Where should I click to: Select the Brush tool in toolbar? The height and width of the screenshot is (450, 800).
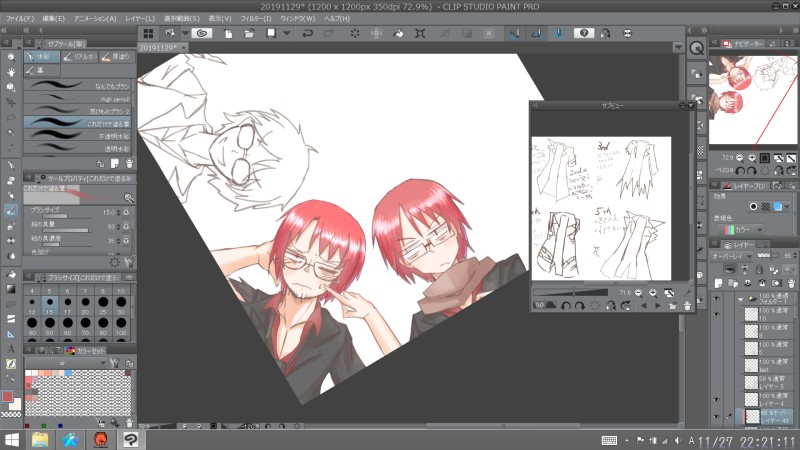click(11, 210)
